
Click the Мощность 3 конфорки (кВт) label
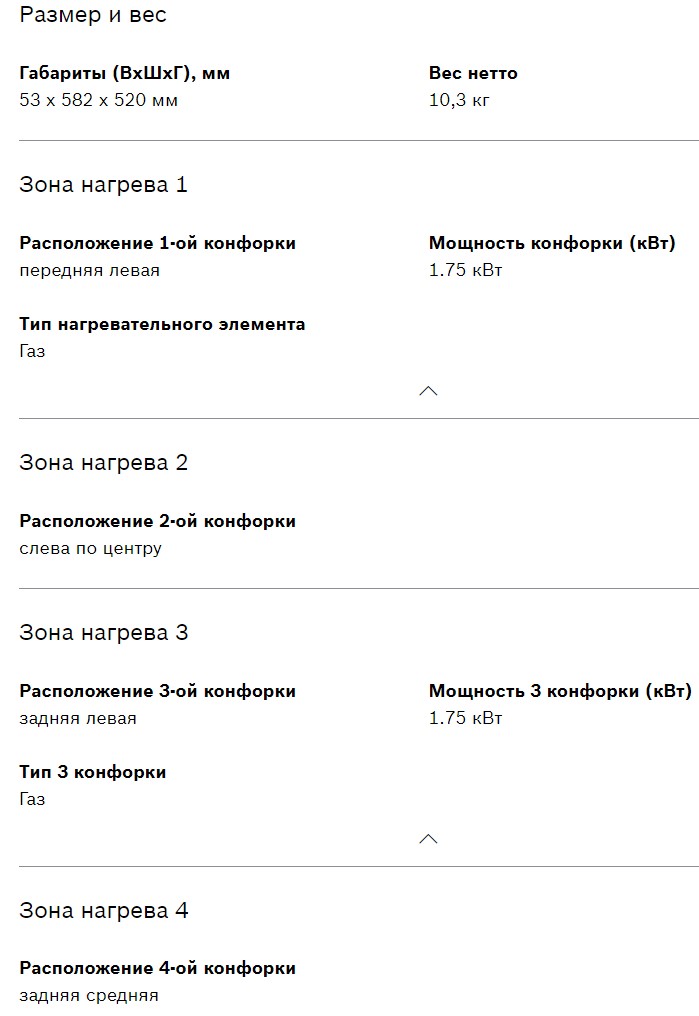[560, 691]
